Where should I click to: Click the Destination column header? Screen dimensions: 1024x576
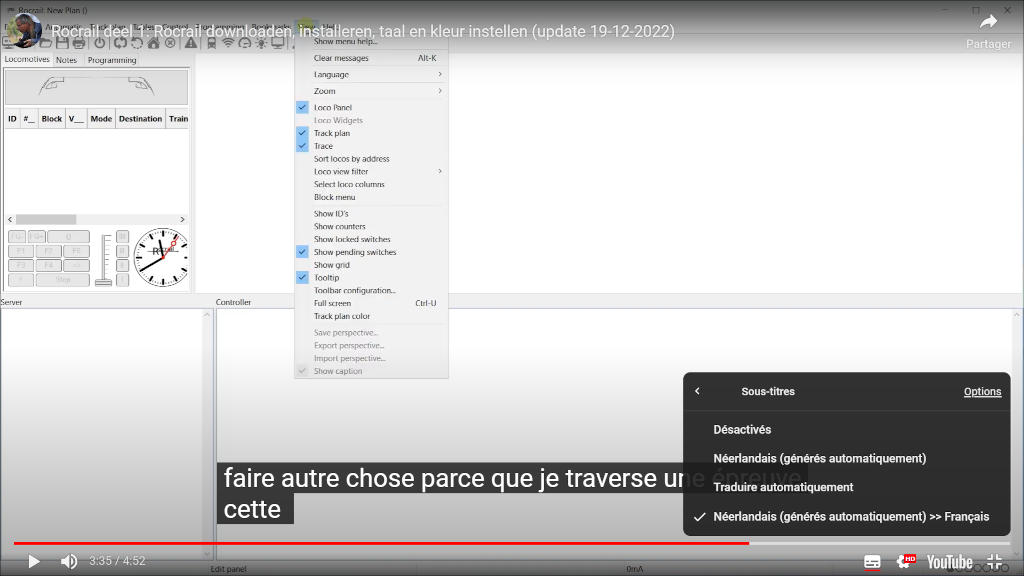click(x=140, y=119)
